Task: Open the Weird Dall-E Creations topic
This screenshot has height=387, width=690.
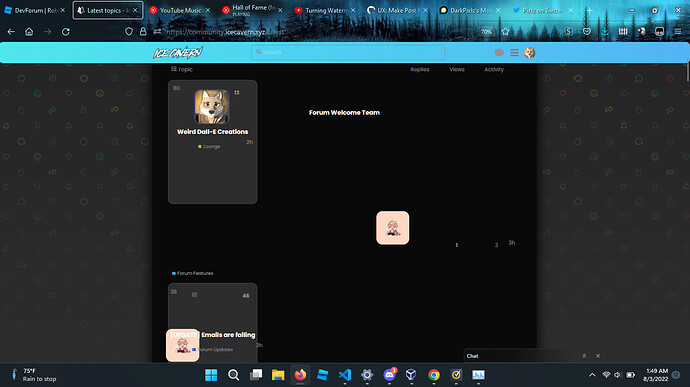Action: 213,132
